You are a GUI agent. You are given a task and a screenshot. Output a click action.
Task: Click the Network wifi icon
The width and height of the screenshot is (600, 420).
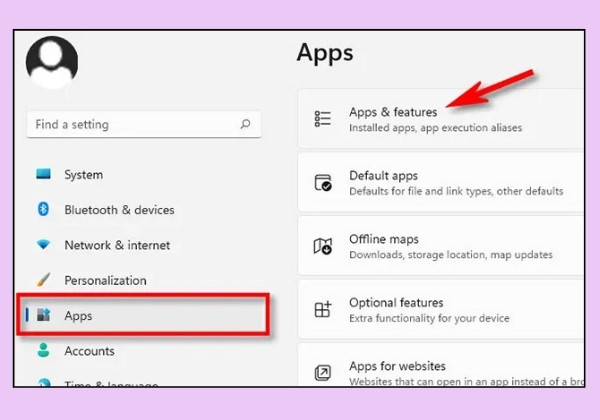pyautogui.click(x=43, y=244)
